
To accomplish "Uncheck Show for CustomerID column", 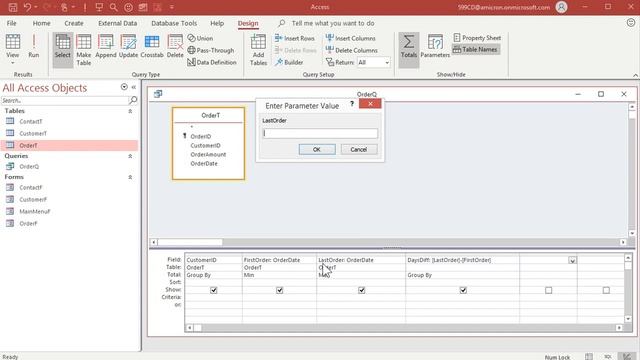I will click(x=213, y=290).
